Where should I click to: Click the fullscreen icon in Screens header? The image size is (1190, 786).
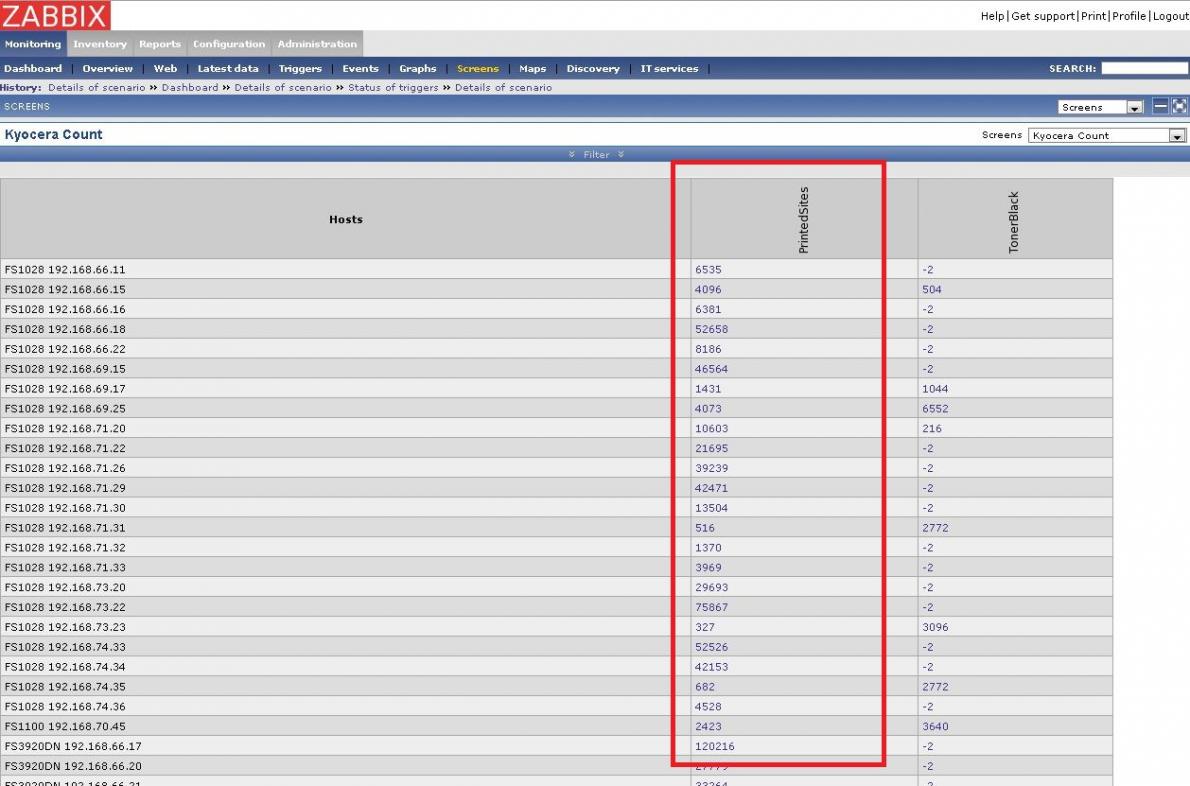point(1179,106)
